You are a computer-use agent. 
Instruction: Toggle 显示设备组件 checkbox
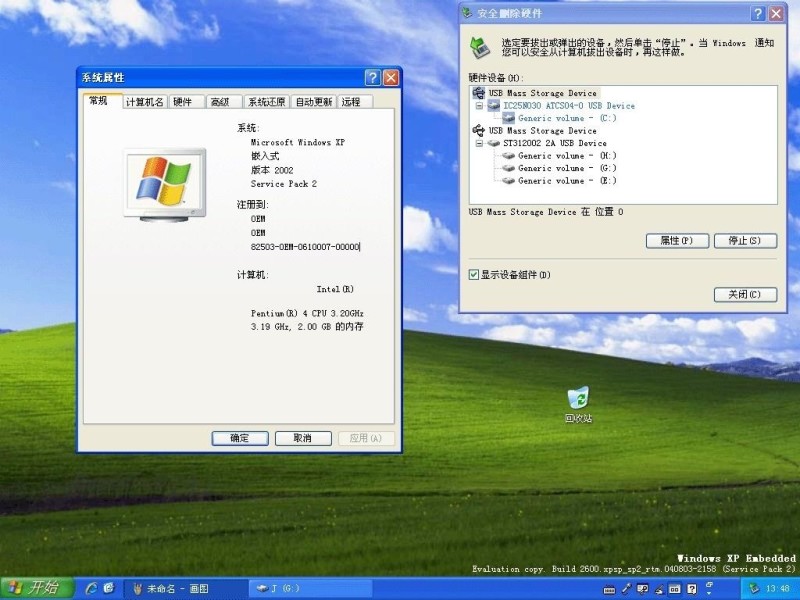pyautogui.click(x=474, y=275)
